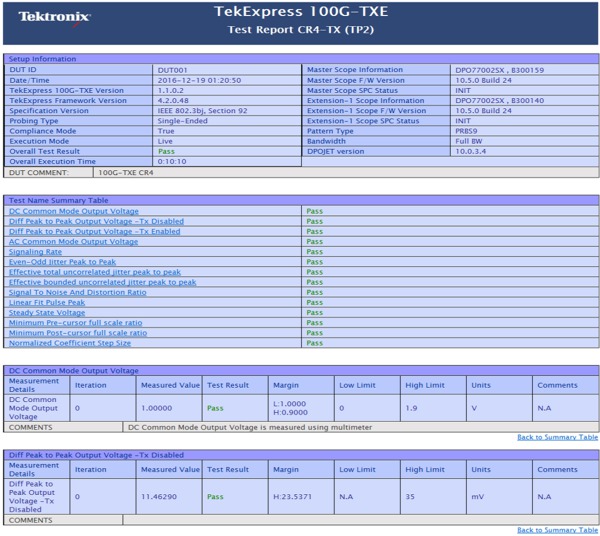This screenshot has width=600, height=536.
Task: Click Back to Summary Table under DC Common Mode table
Action: click(x=557, y=437)
